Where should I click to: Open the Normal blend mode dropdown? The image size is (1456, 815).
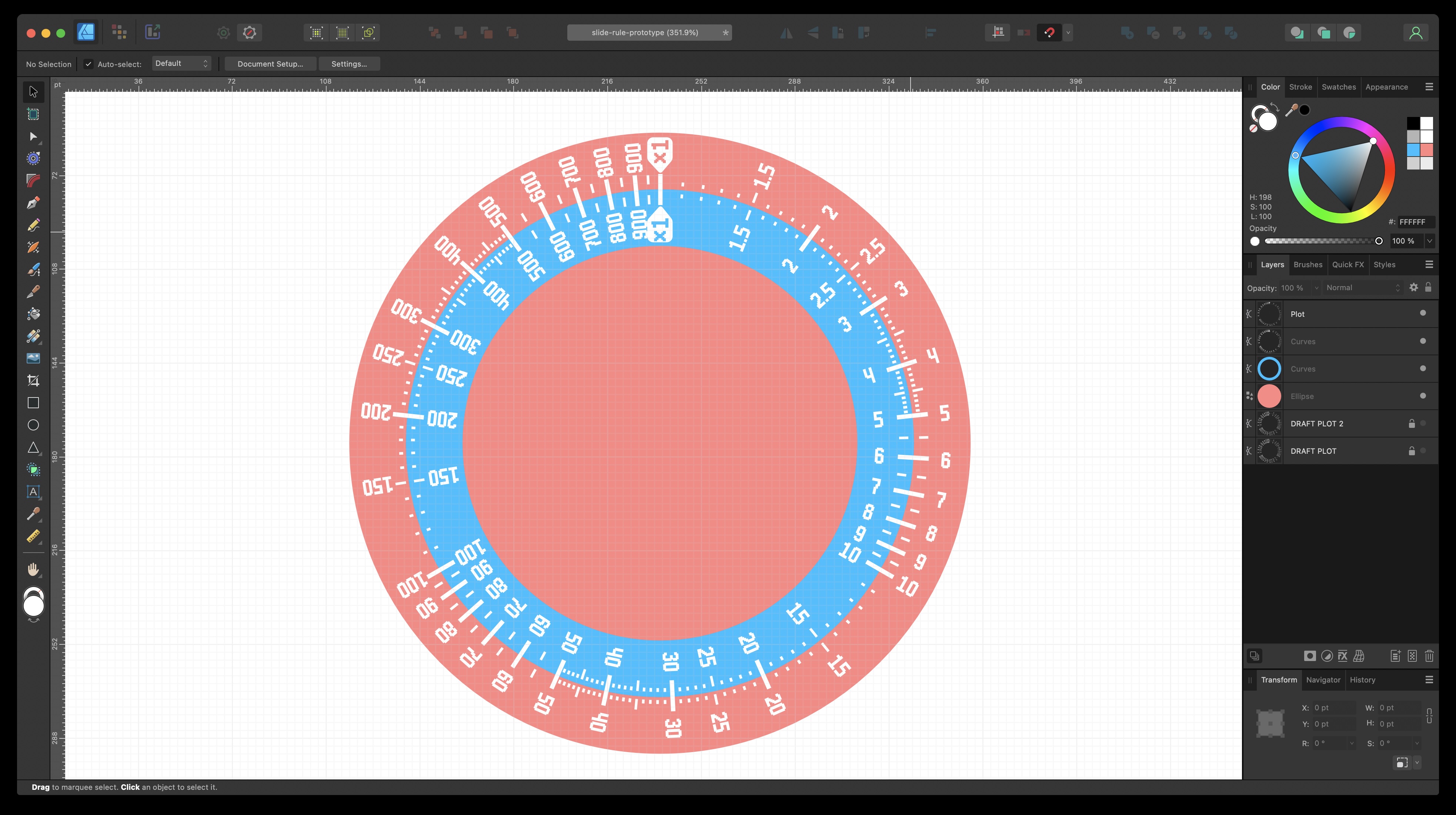click(x=1362, y=288)
